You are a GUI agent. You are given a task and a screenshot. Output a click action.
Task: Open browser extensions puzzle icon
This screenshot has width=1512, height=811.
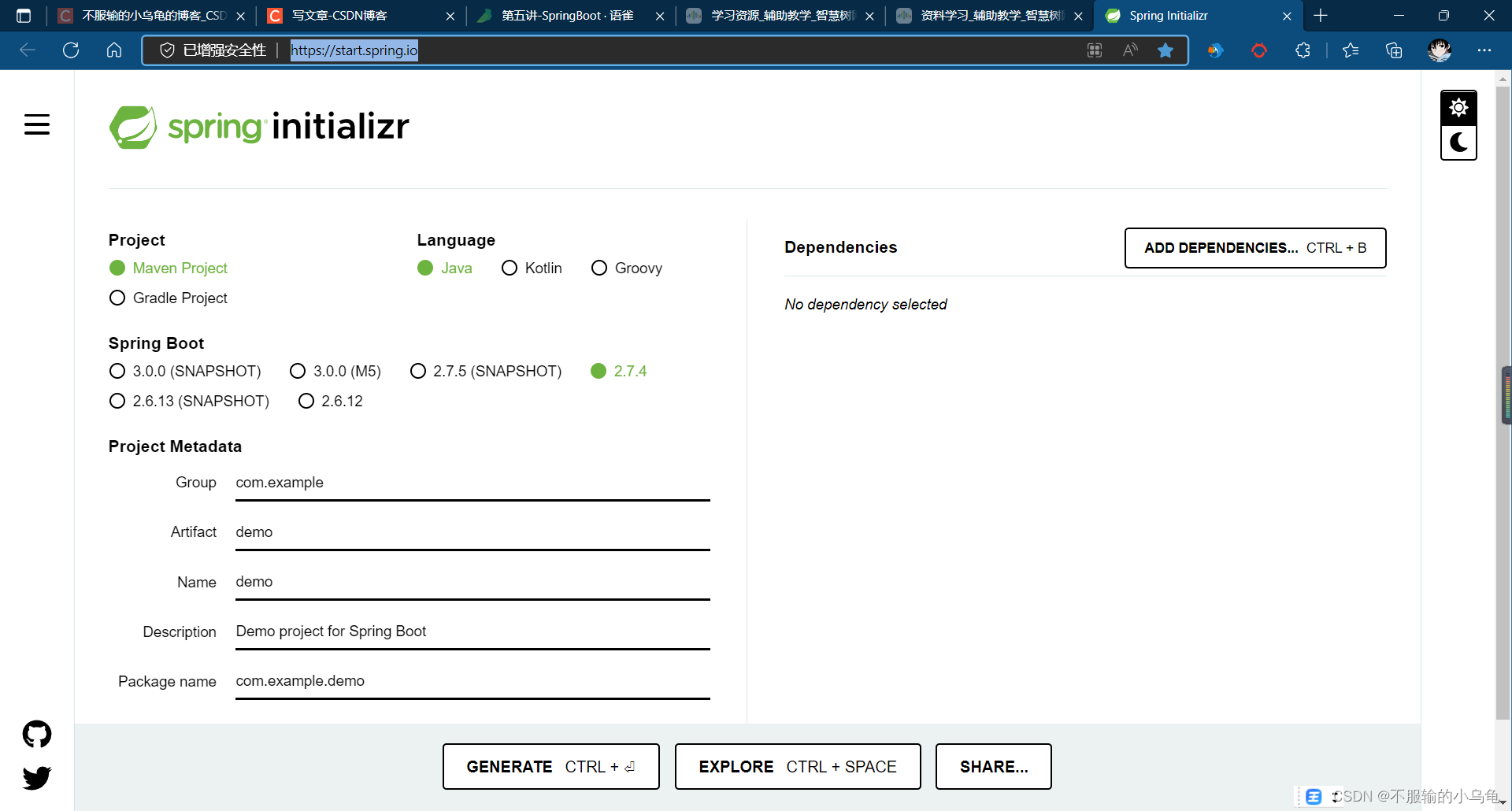[1303, 50]
